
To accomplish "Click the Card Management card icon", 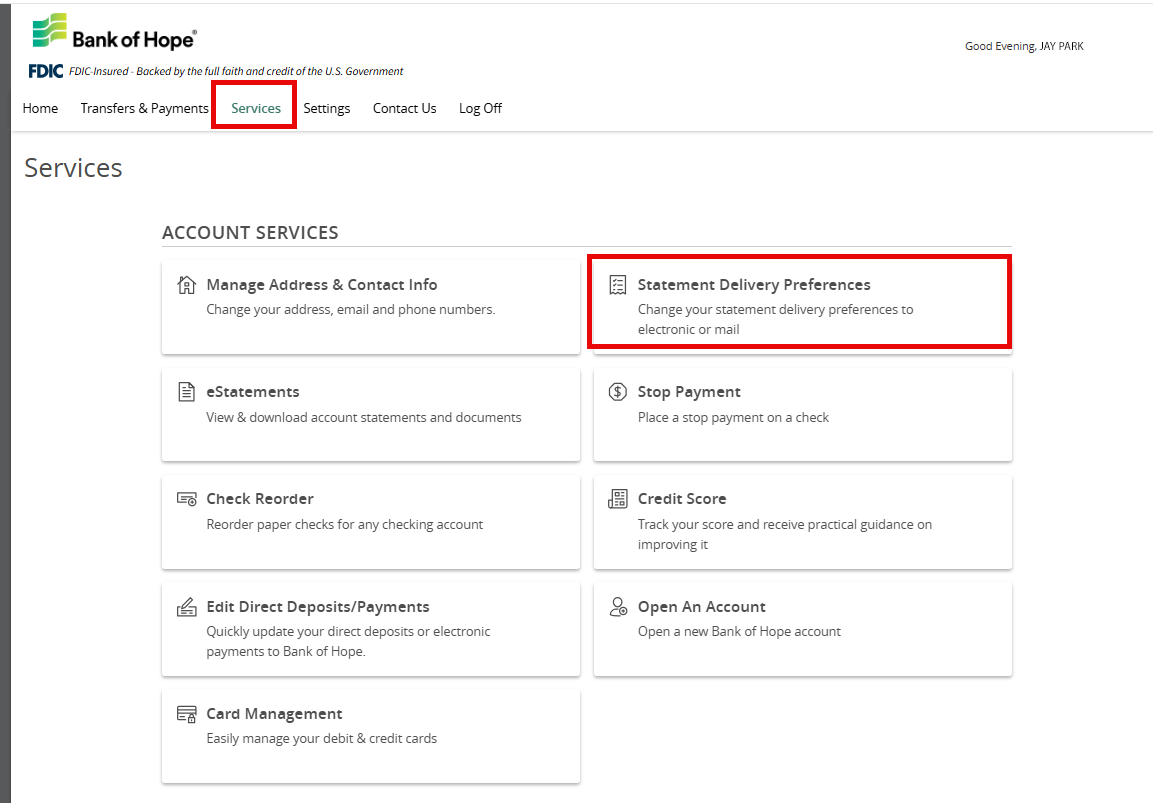I will (187, 714).
